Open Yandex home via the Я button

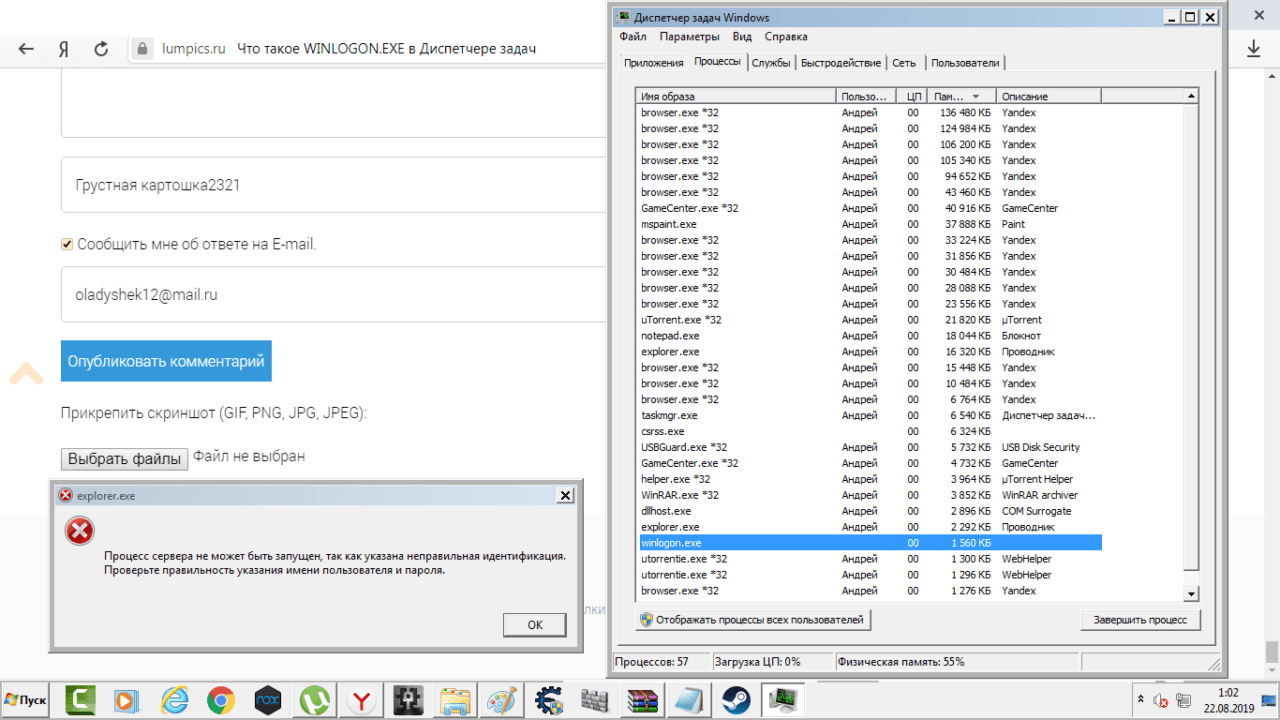(63, 49)
